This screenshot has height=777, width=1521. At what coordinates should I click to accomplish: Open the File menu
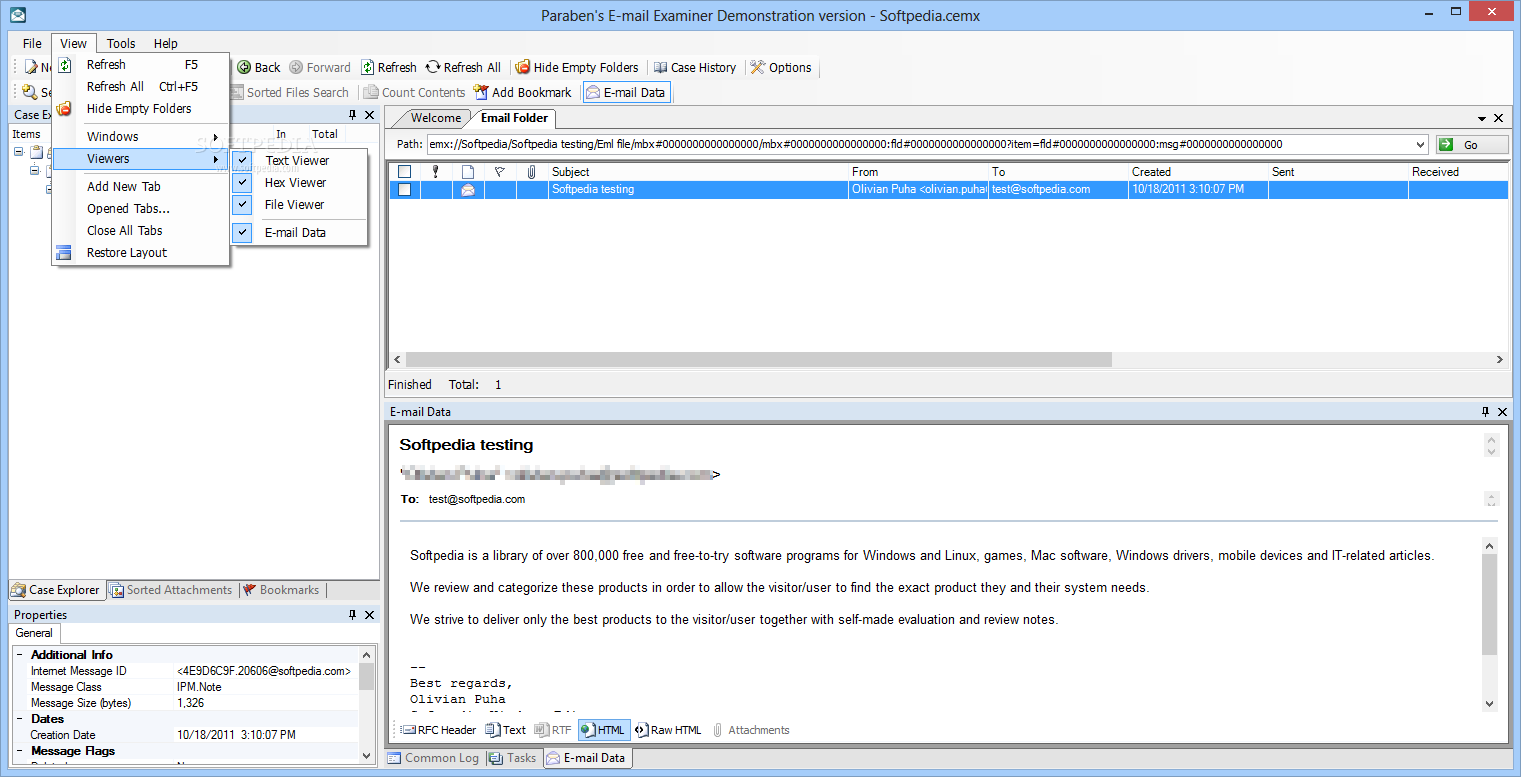coord(32,43)
